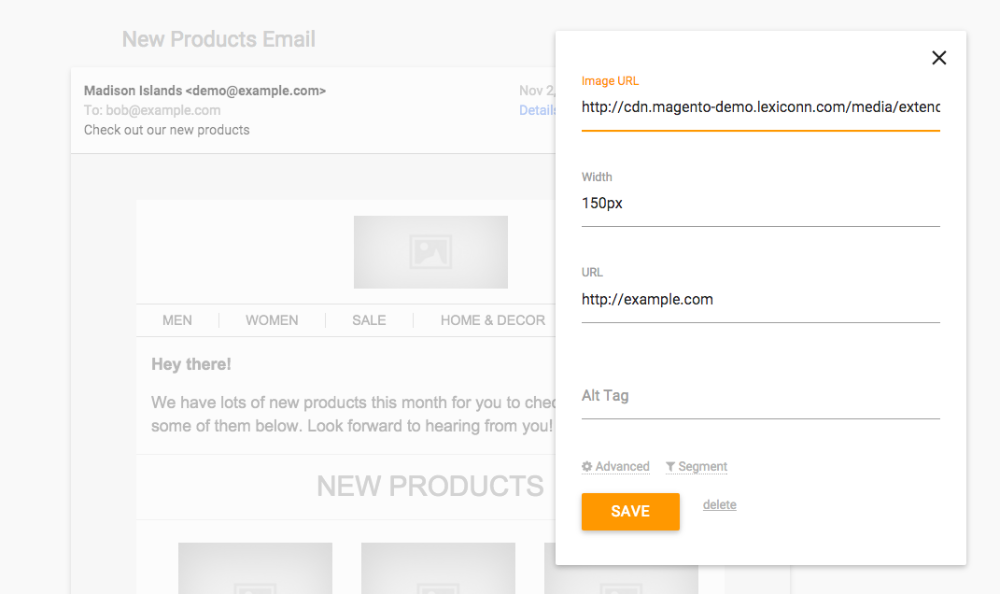Select the first product image placeholder
The image size is (1000, 594).
(255, 568)
